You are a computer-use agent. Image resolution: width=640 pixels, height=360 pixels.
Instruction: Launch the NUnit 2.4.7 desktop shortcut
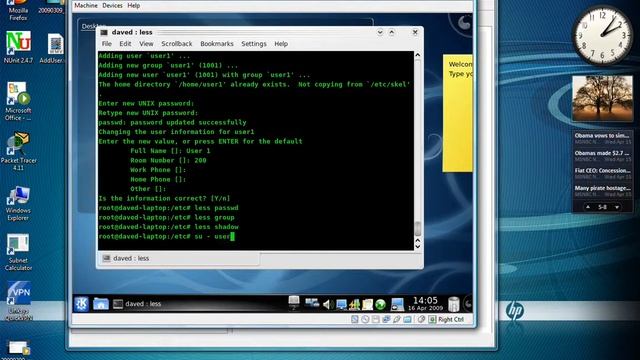(18, 47)
